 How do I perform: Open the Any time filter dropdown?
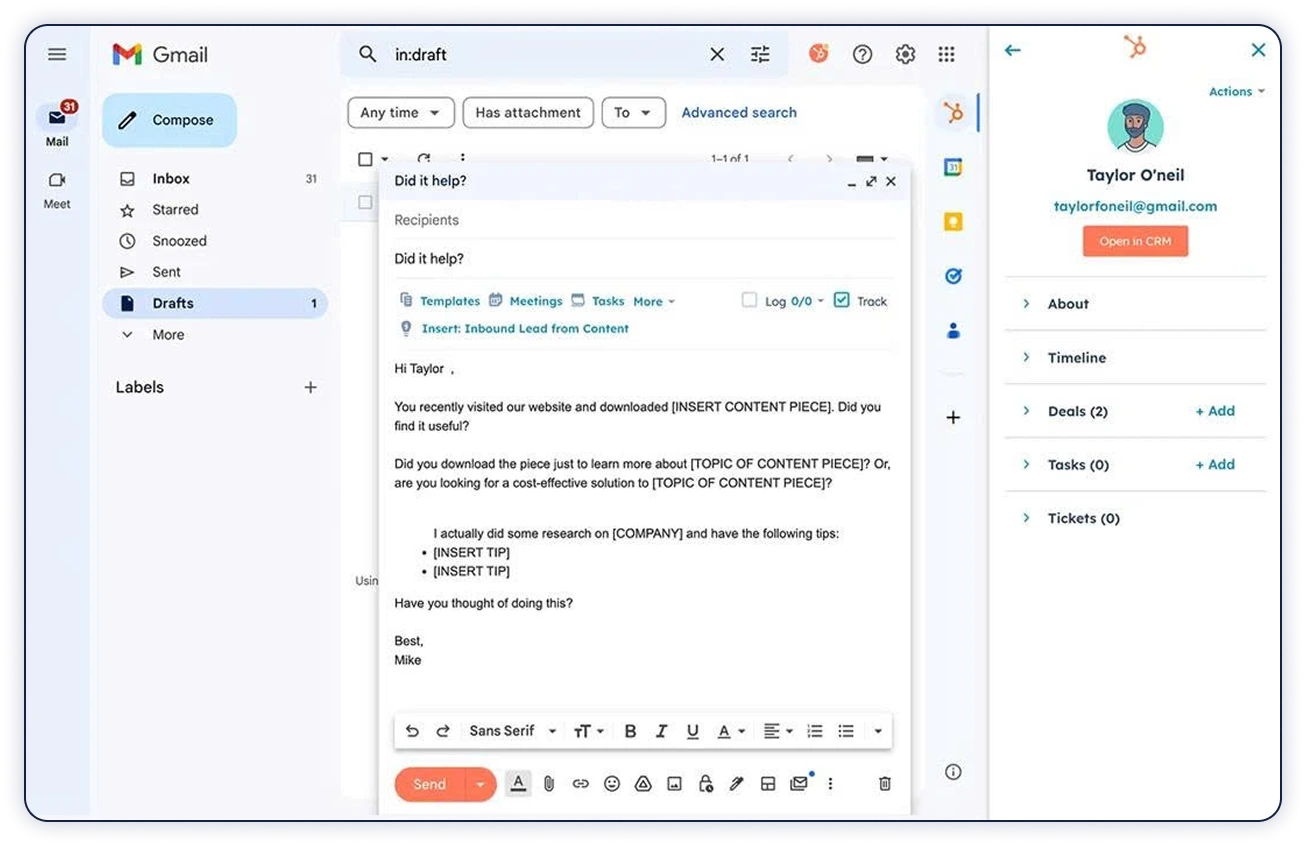[401, 113]
